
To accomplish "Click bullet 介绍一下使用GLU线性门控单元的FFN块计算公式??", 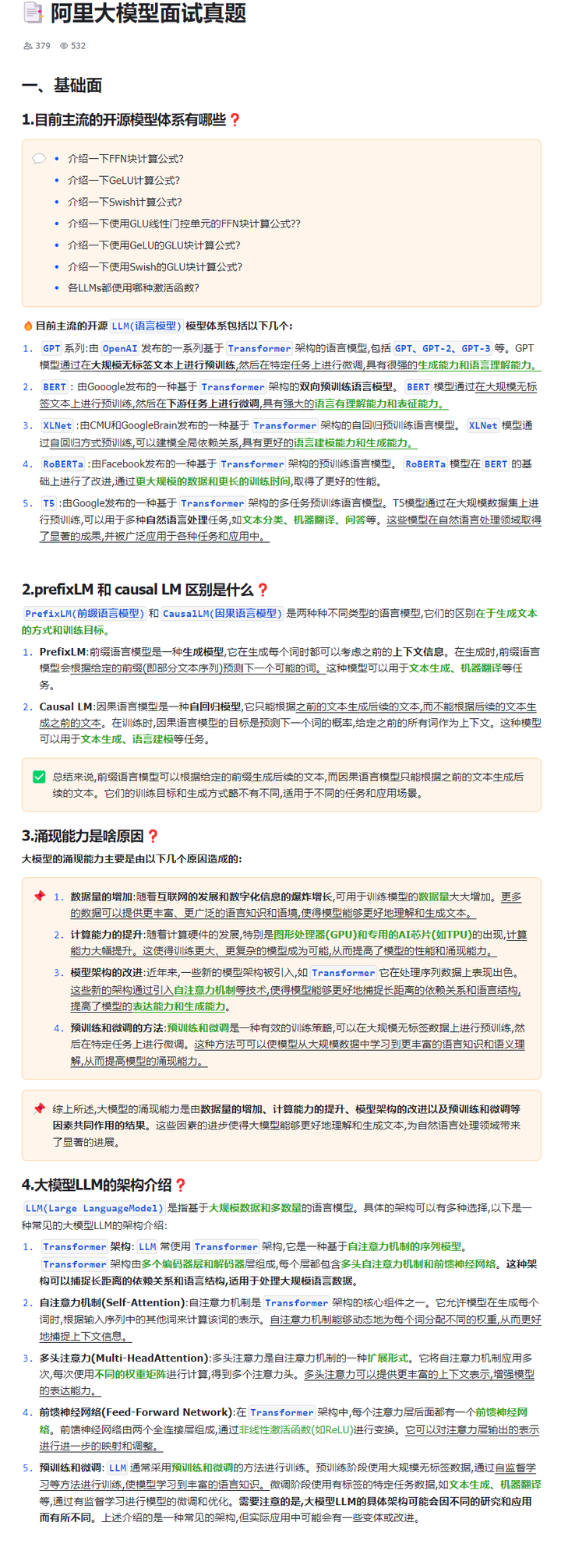I will coord(184,224).
